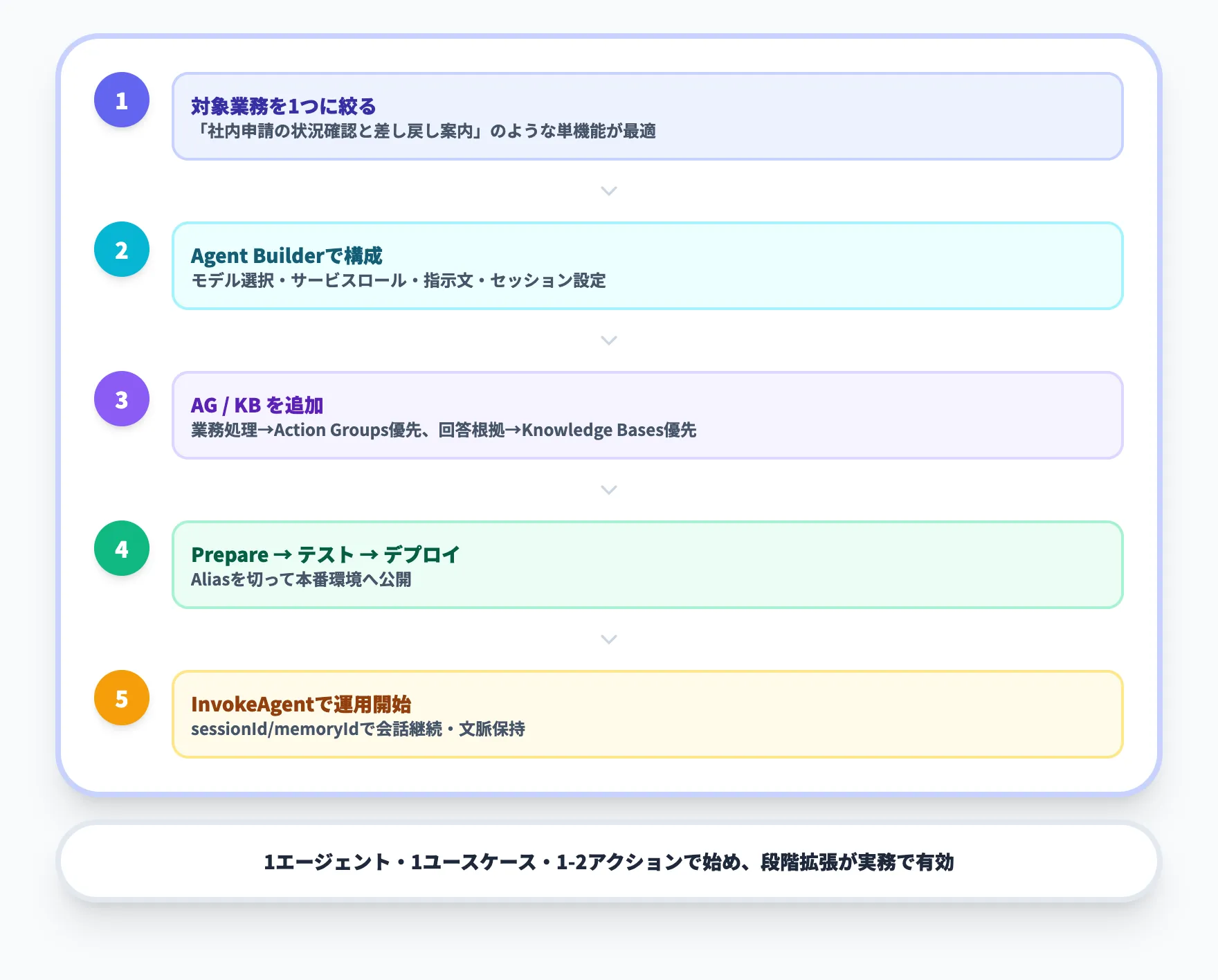
Task: Click the chevron above InvokeAgent step
Action: point(608,639)
